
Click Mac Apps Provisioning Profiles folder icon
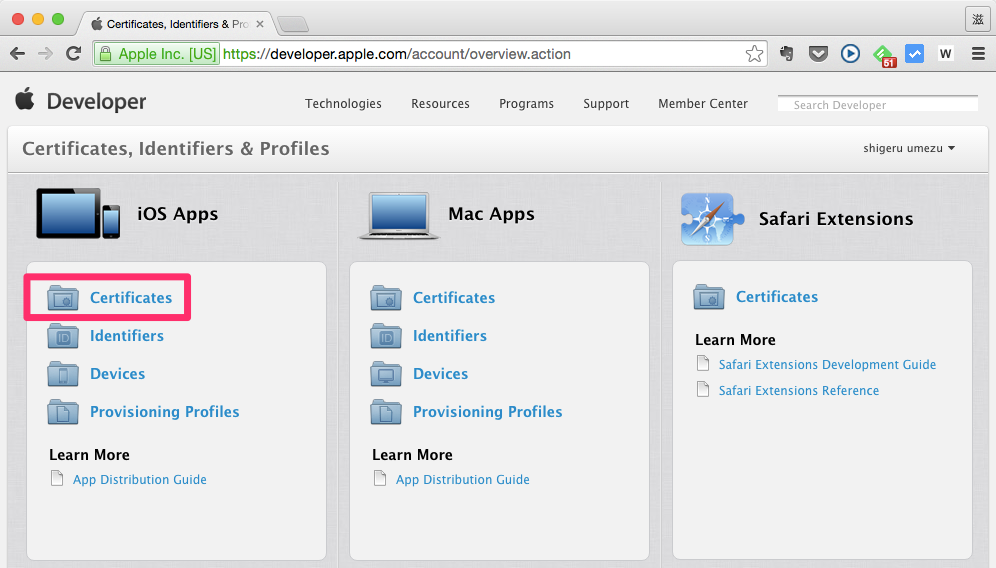click(x=386, y=412)
